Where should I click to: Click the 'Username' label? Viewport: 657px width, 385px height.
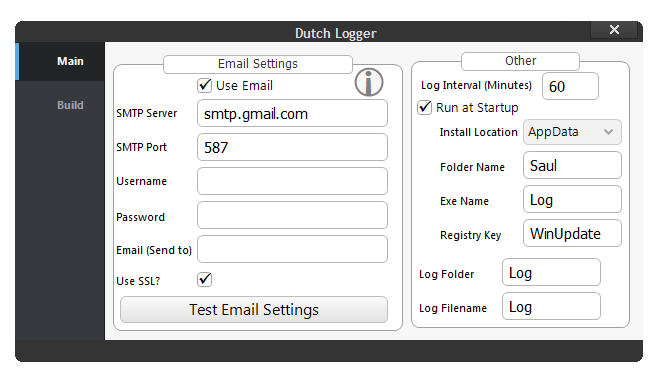(142, 181)
